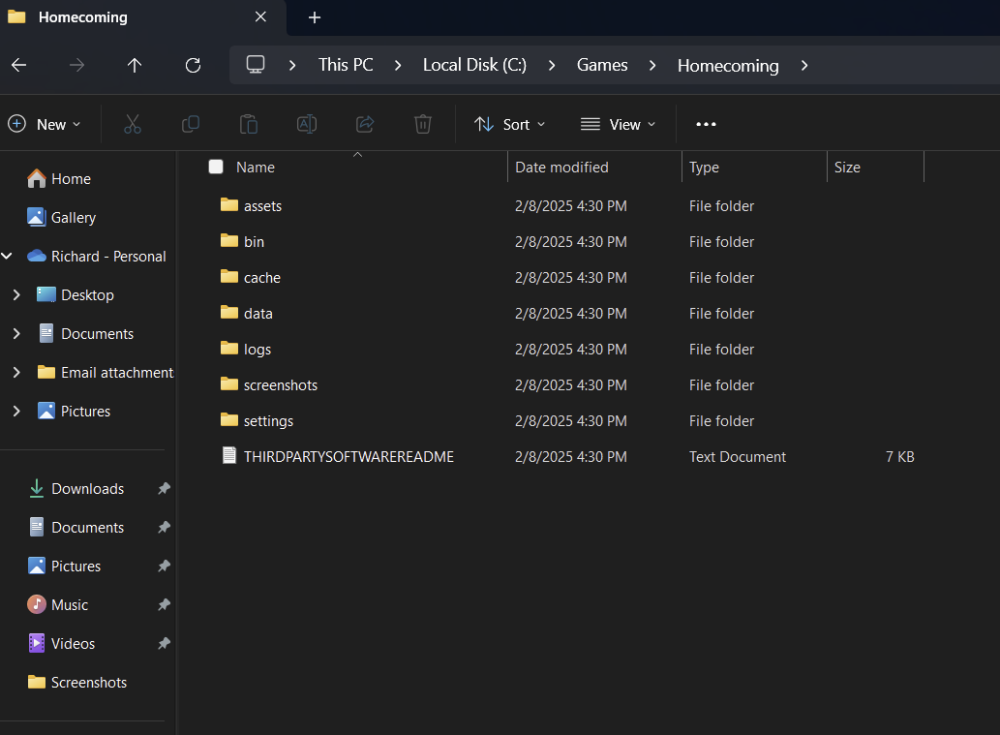Open the Sort options dropdown
The width and height of the screenshot is (1000, 735).
(x=510, y=123)
